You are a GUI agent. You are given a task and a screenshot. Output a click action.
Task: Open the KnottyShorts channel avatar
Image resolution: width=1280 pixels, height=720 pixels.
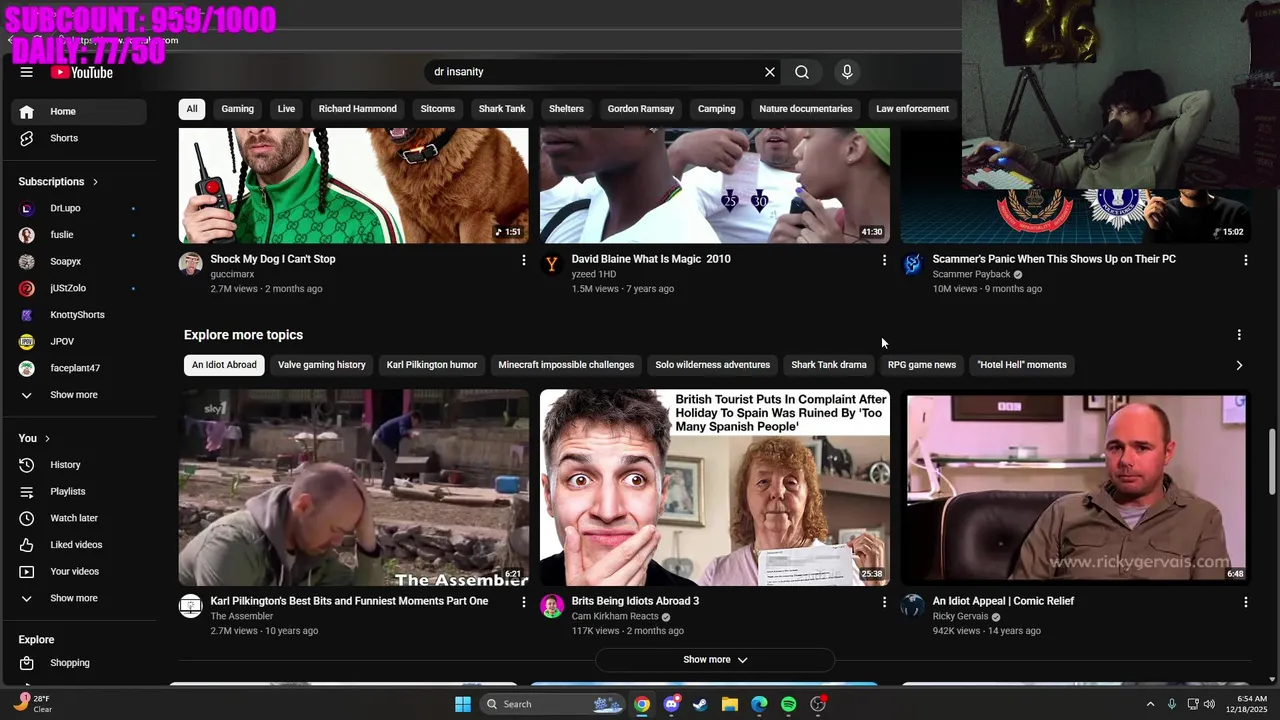[x=27, y=315]
